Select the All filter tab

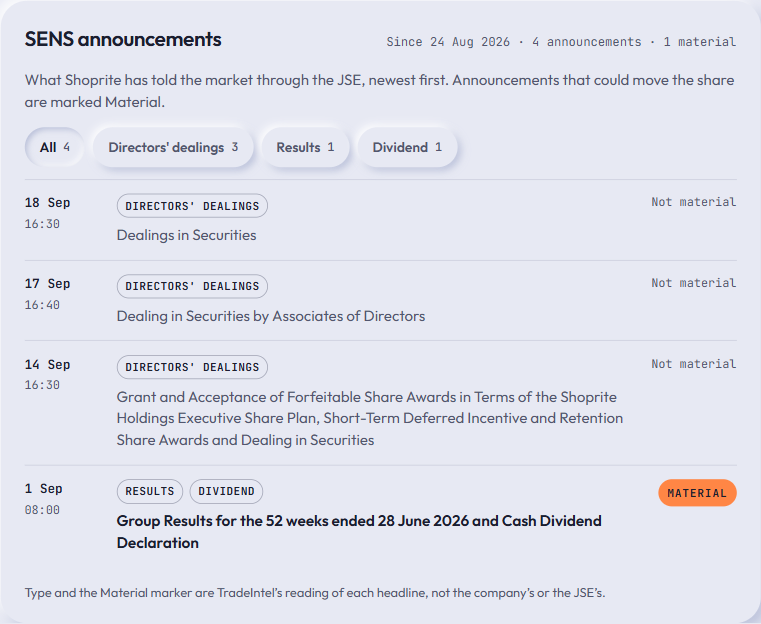click(54, 147)
